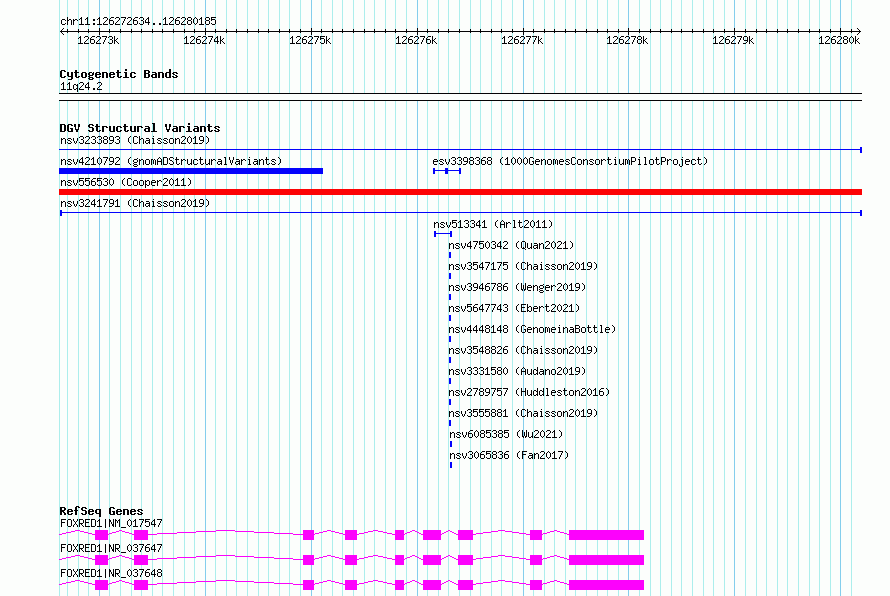The height and width of the screenshot is (596, 890).
Task: Click the 126276k ruler label
Action: click(416, 40)
